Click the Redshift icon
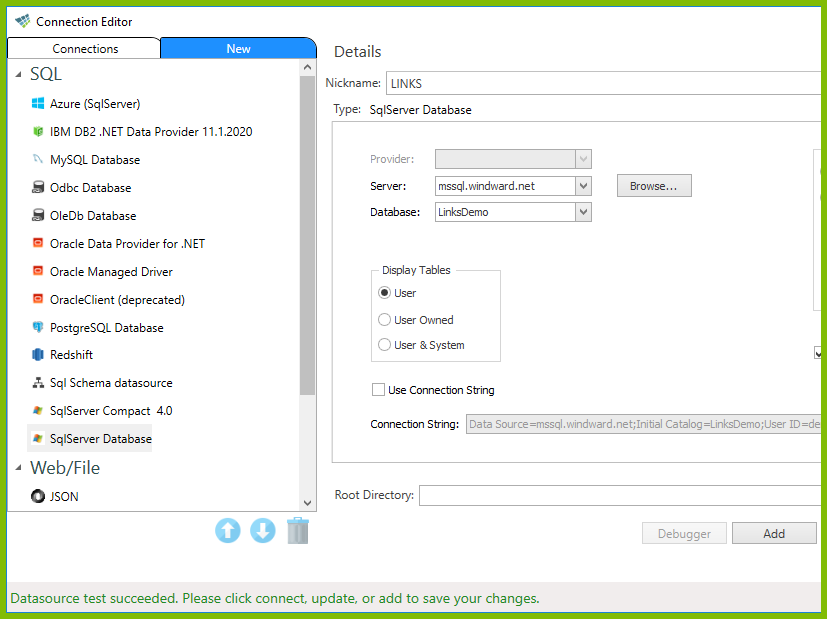The image size is (827, 619). click(38, 354)
